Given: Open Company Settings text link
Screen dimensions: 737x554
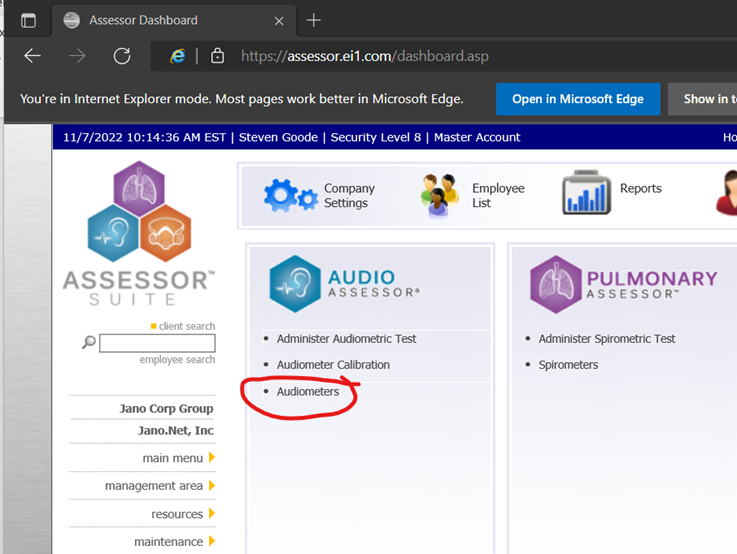Looking at the screenshot, I should point(349,195).
